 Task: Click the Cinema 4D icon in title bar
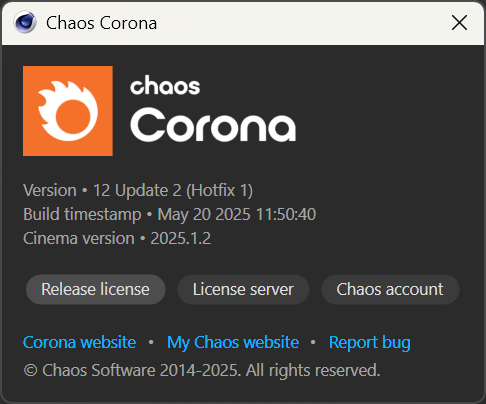(x=25, y=22)
